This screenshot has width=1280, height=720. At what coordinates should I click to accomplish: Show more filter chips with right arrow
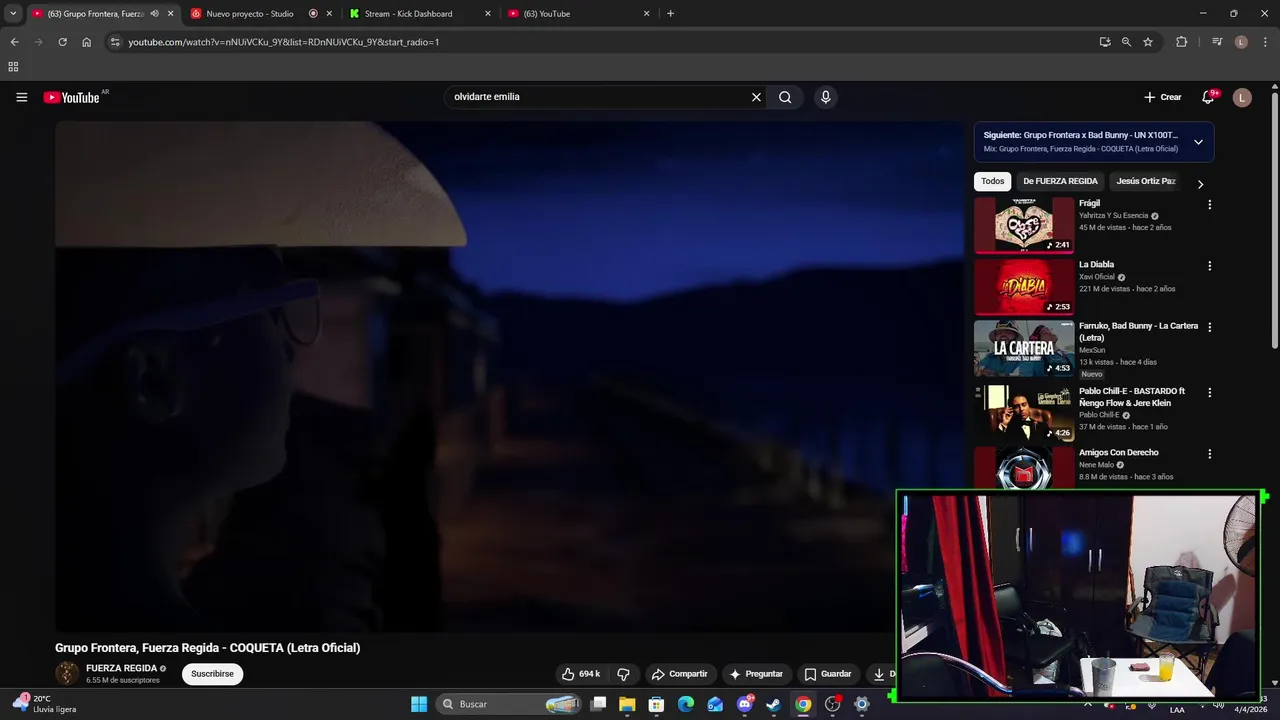point(1200,184)
